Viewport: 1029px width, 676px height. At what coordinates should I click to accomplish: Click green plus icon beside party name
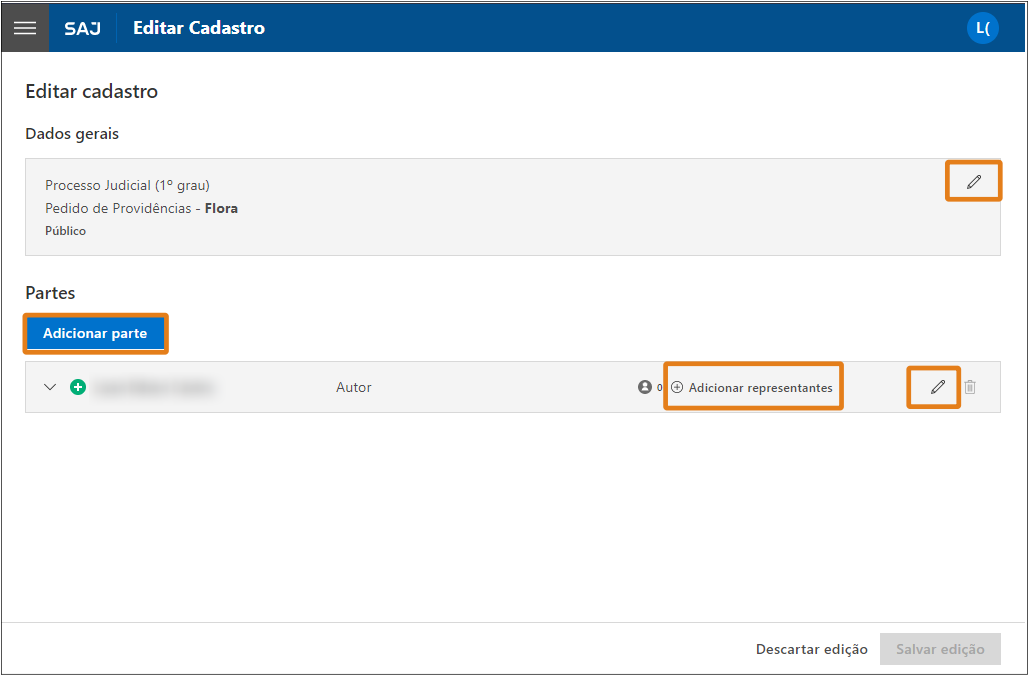78,387
